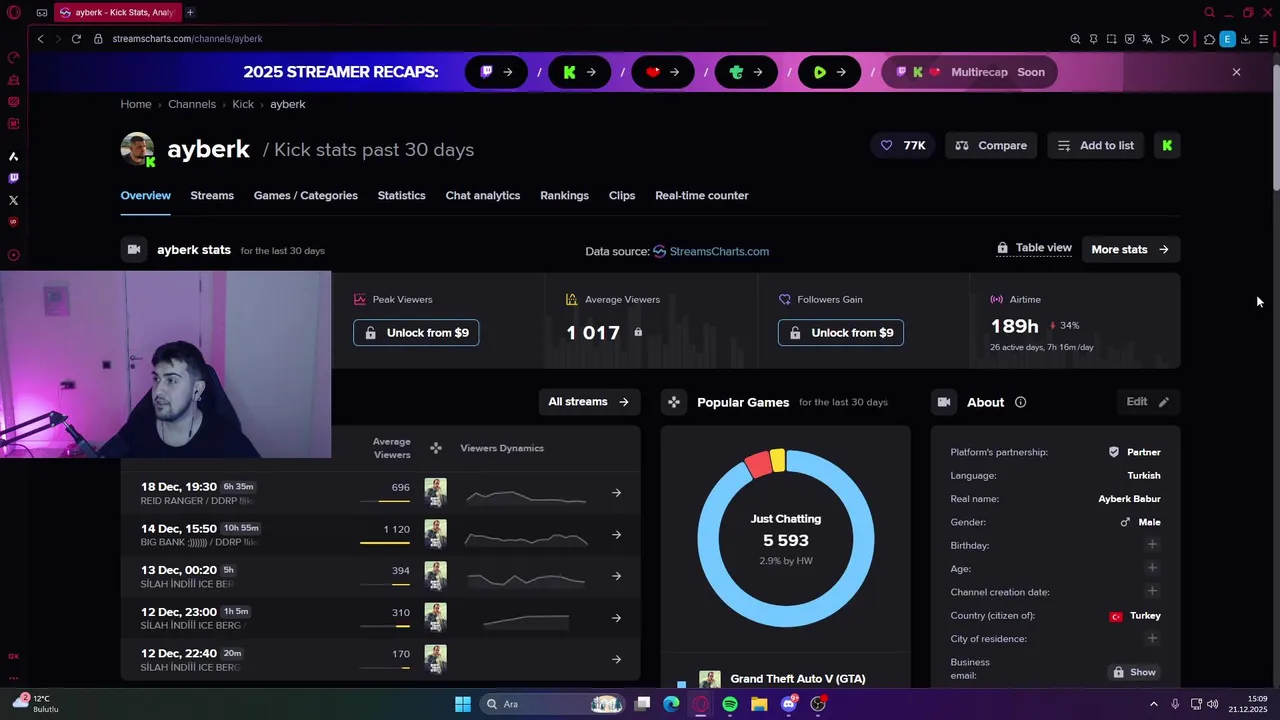Open the 12 Dec, 23:00 stream arrow

617,618
